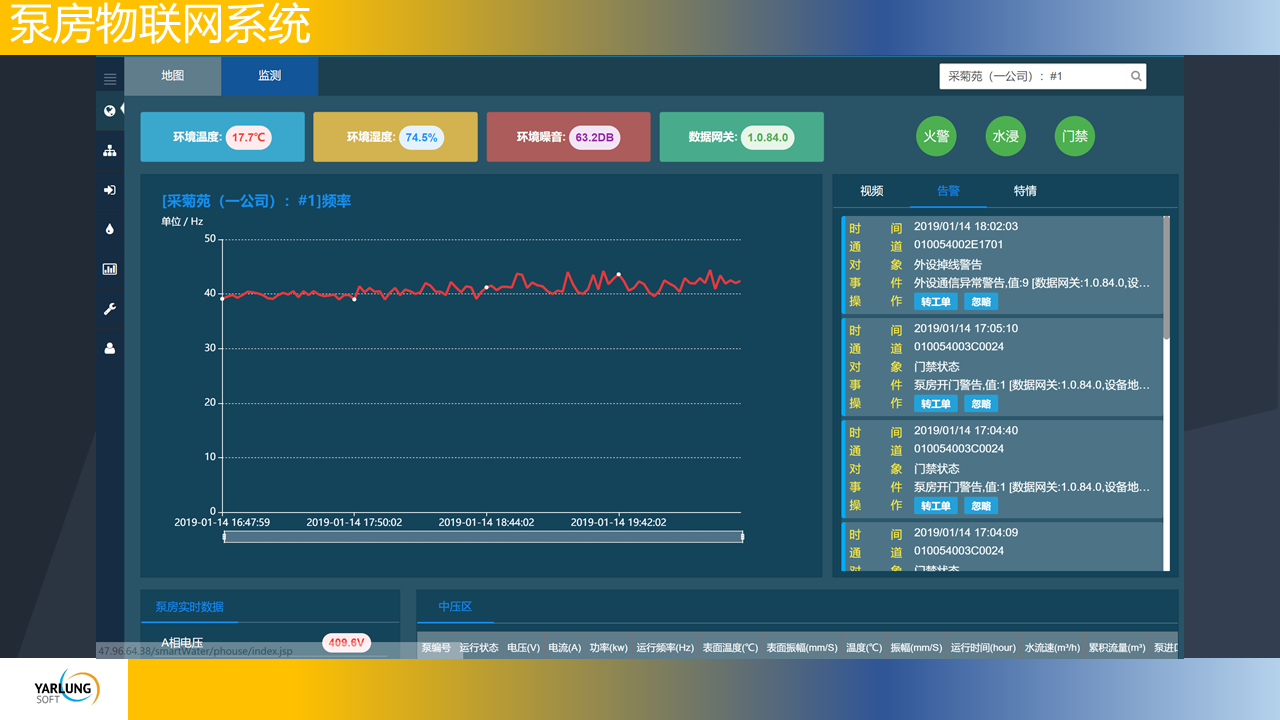
Task: Select the 告警 tab
Action: pos(948,191)
